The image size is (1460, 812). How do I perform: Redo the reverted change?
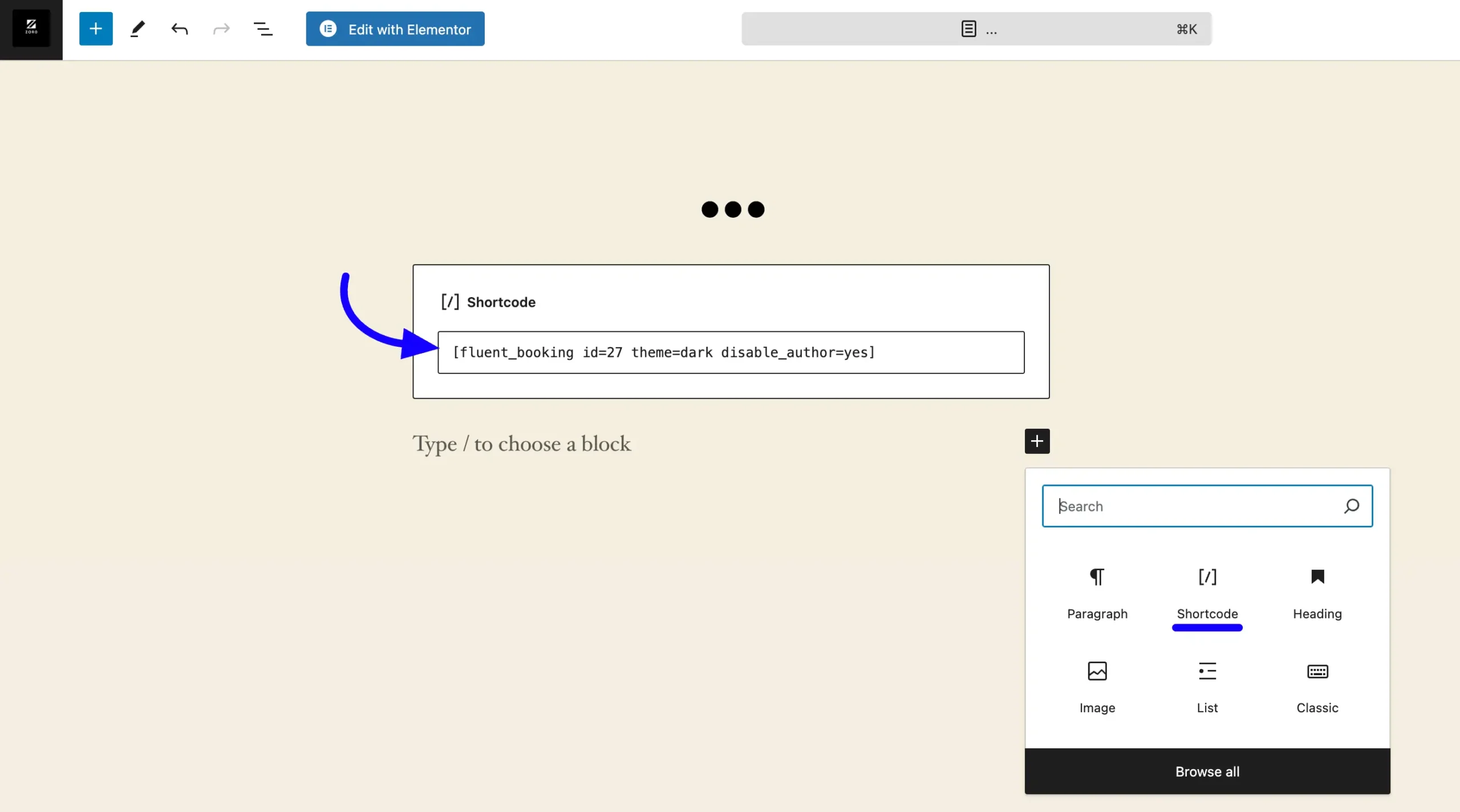221,29
